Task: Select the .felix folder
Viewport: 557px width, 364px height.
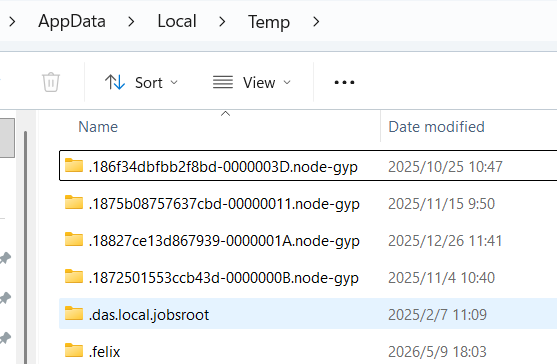Action: tap(308, 351)
